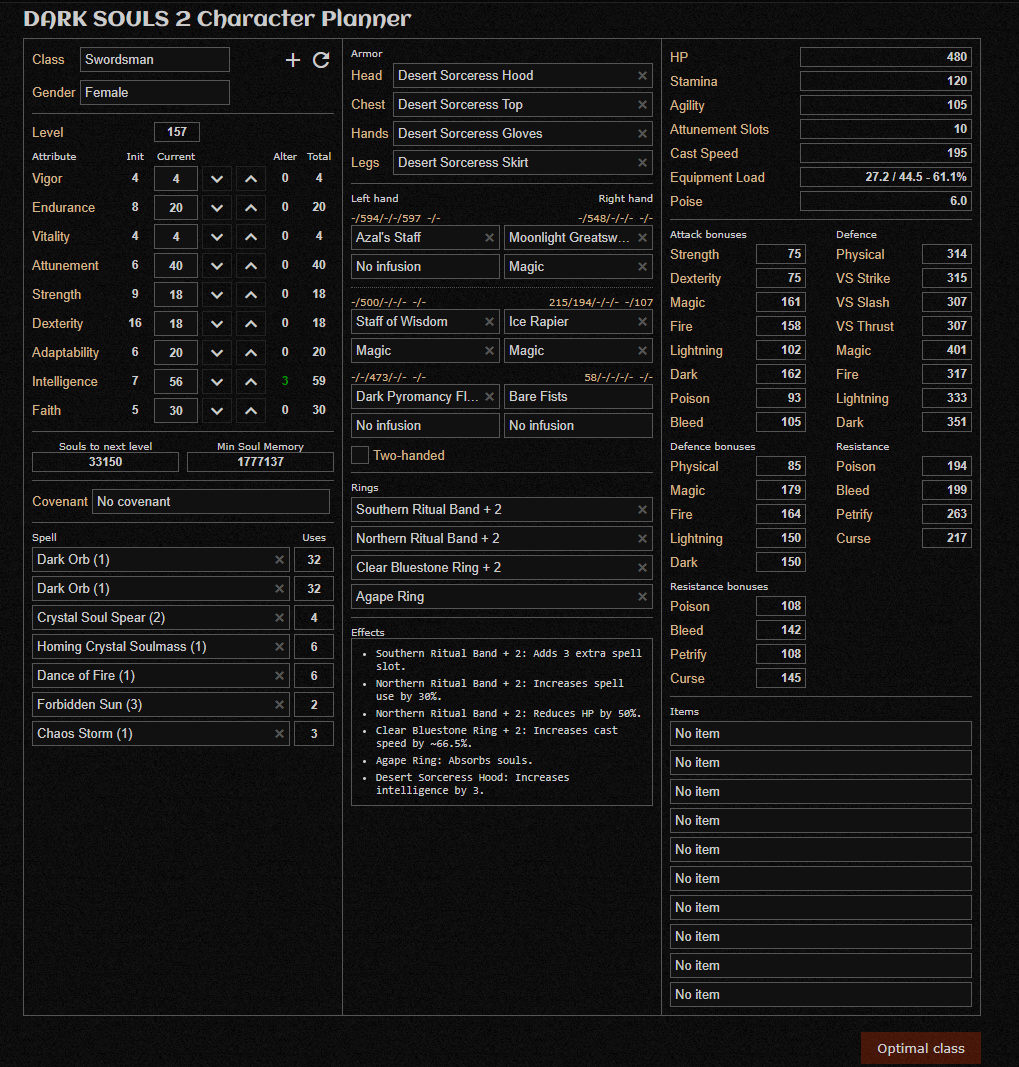Screen dimensions: 1019x1067
Task: Click the Dark attack bonus value 162
Action: point(781,374)
